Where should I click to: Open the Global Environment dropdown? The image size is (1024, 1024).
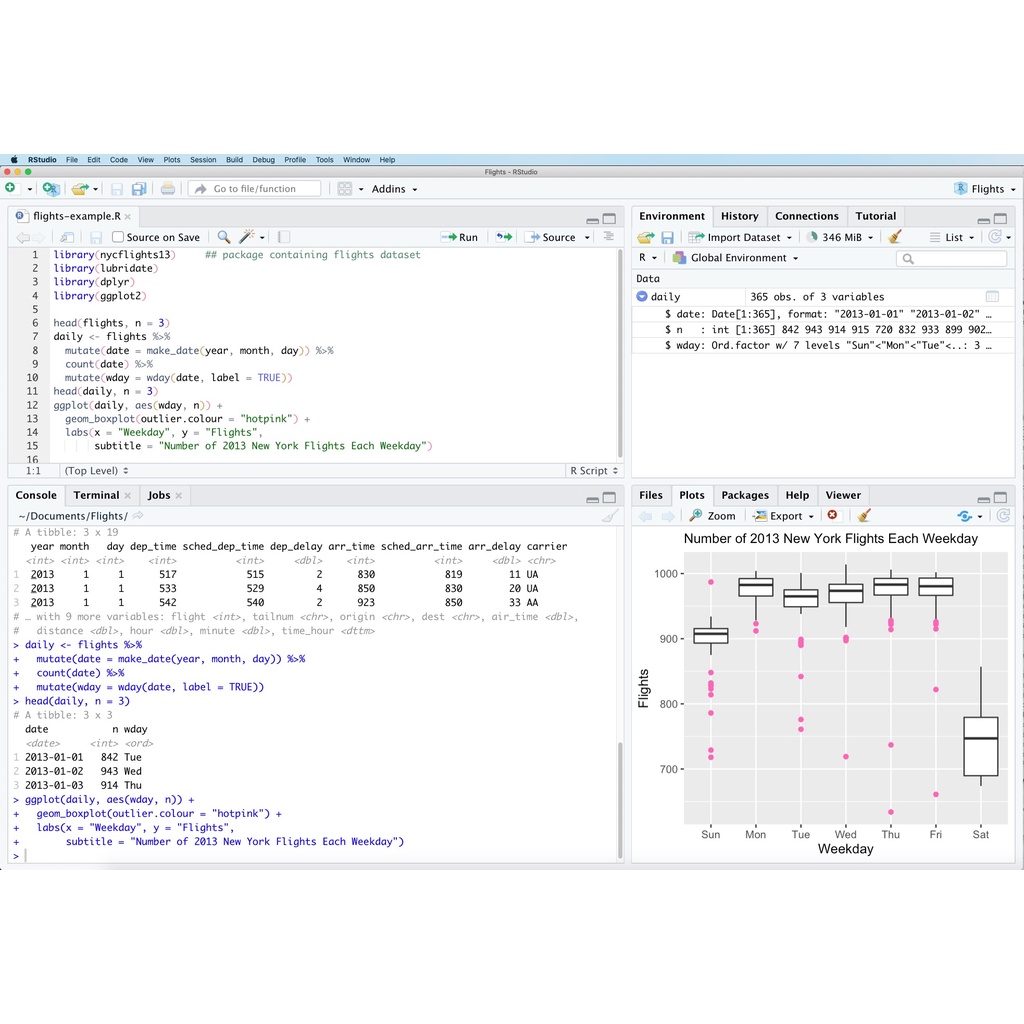[736, 258]
